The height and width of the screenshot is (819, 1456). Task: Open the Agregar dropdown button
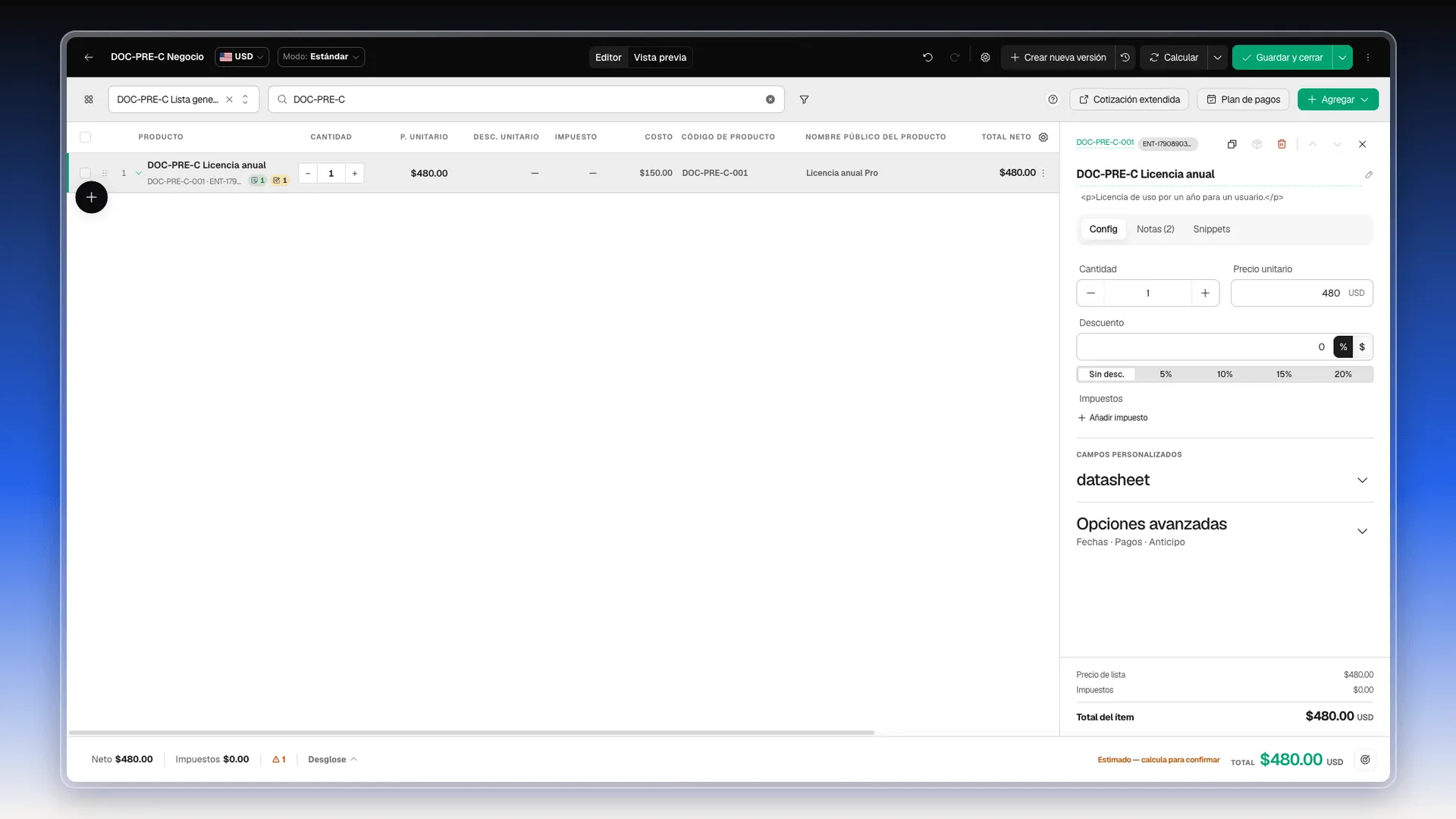pos(1338,99)
